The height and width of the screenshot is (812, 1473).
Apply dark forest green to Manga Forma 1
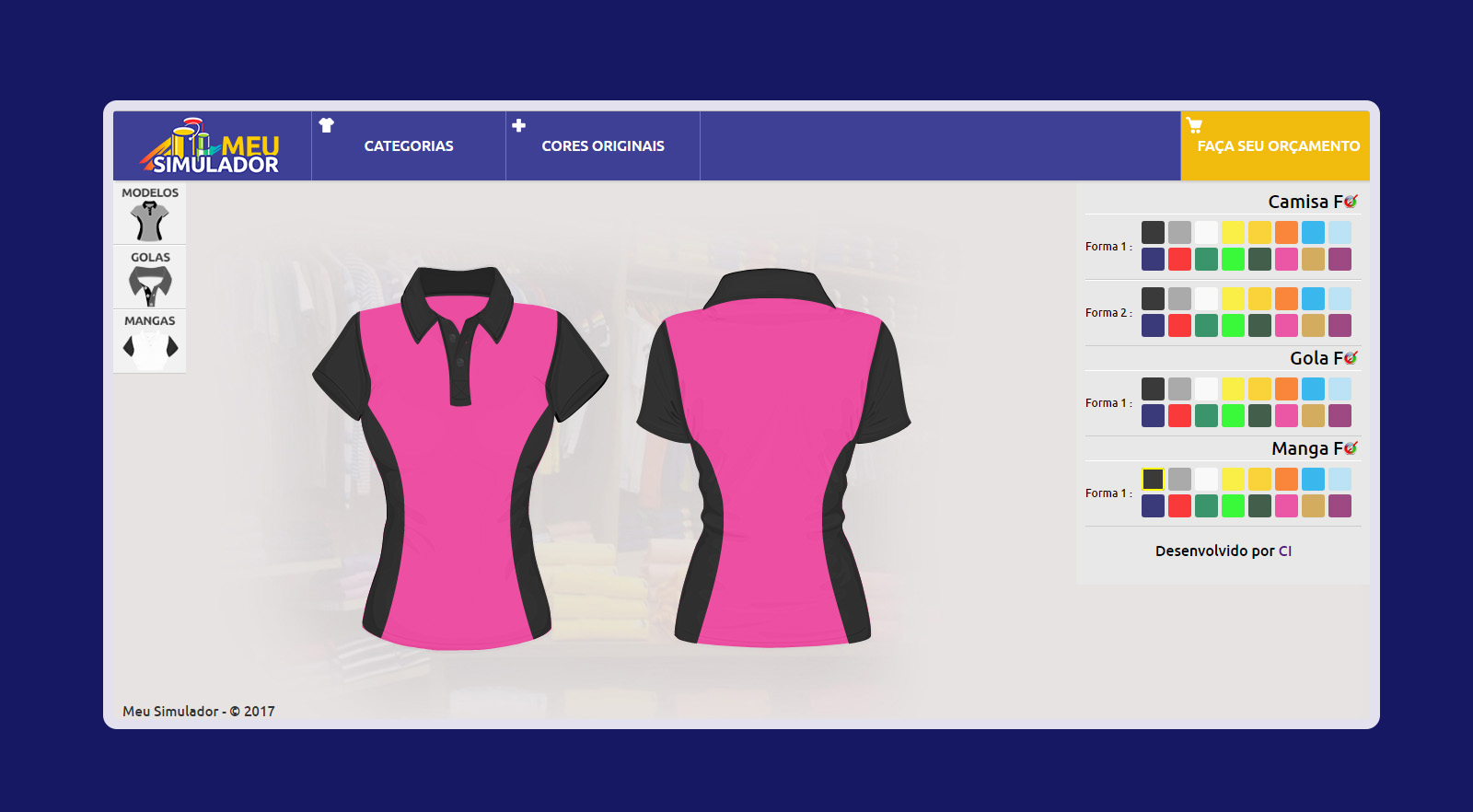[x=1259, y=505]
